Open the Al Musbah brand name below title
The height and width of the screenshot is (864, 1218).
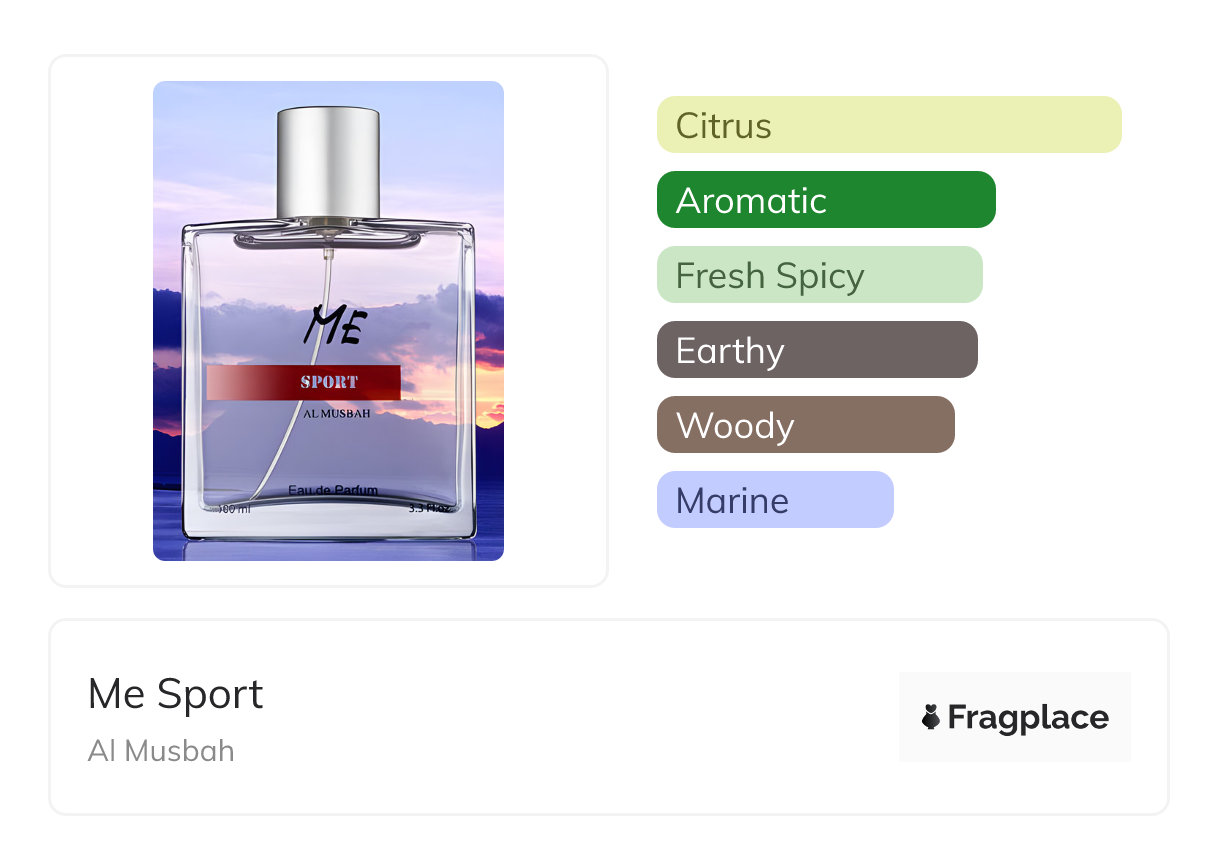[x=161, y=751]
